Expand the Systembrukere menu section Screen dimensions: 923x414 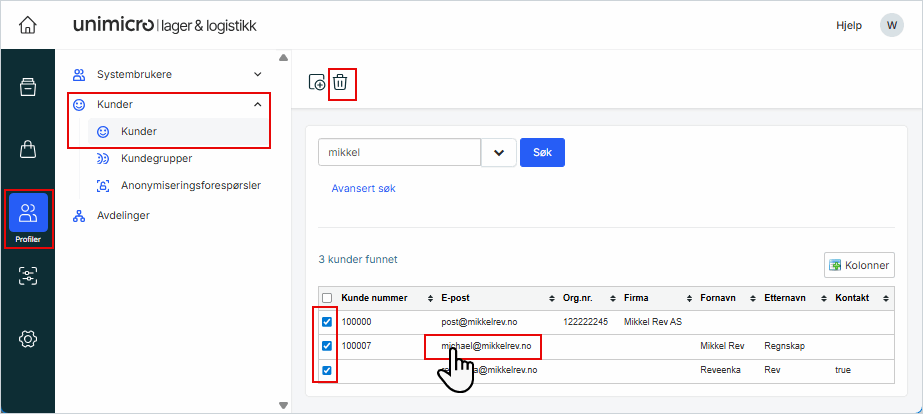[257, 75]
